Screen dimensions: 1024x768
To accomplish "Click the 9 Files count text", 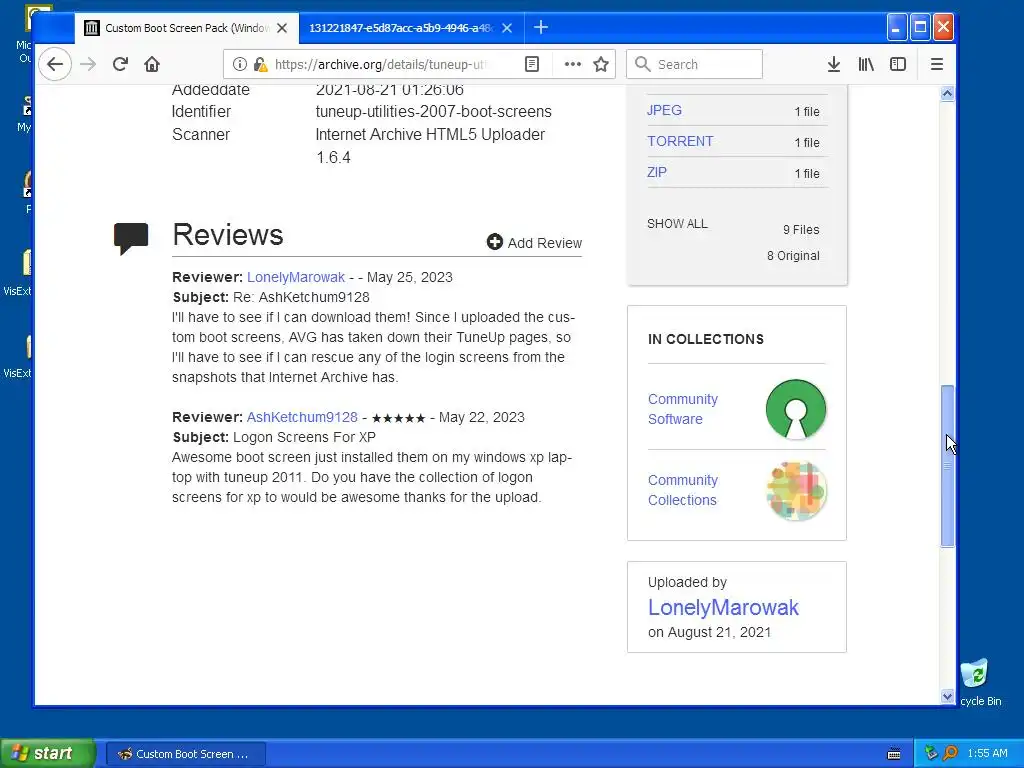I will 801,230.
